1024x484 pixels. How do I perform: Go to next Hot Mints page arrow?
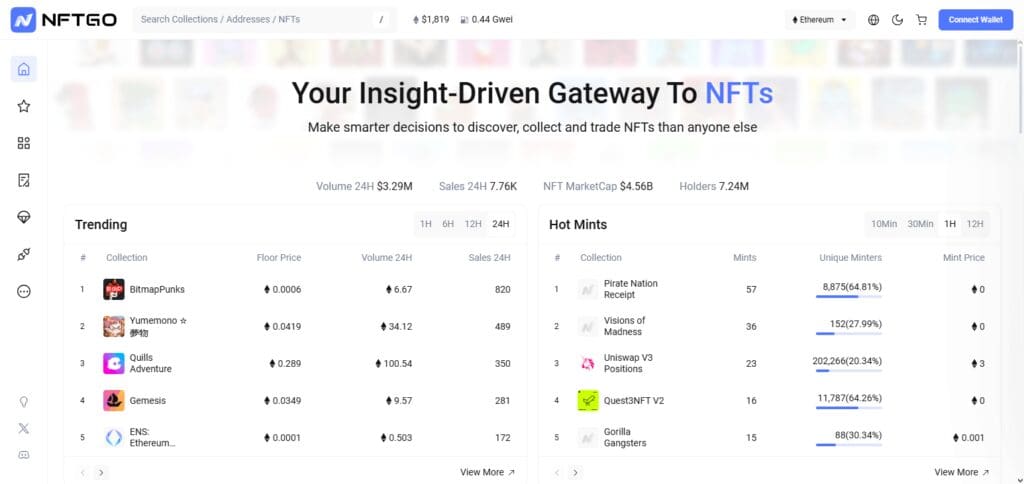(575, 472)
